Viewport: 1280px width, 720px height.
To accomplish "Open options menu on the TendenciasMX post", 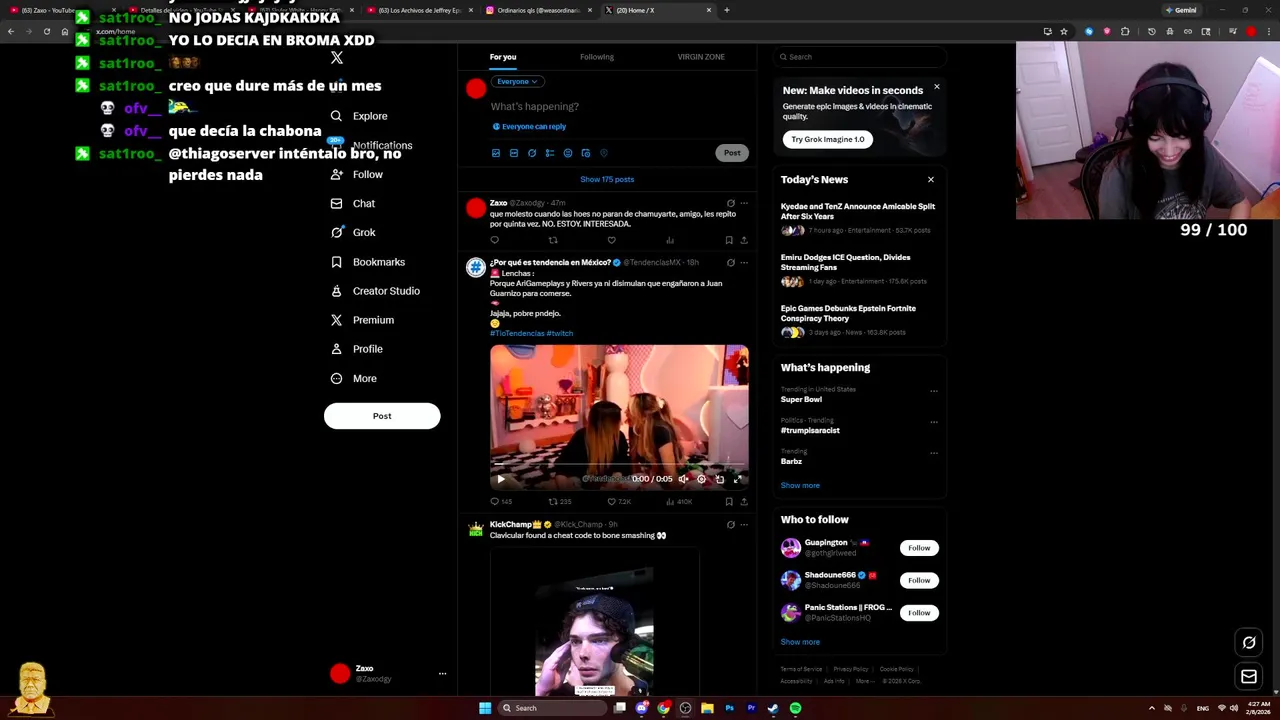I will pos(743,263).
